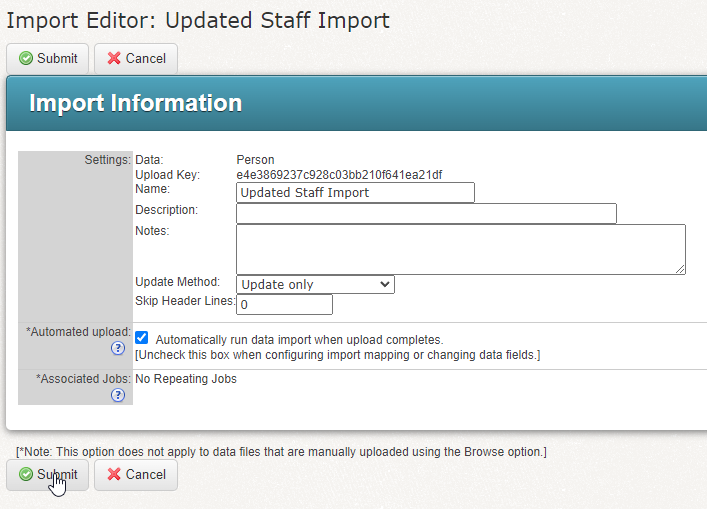Image resolution: width=707 pixels, height=509 pixels.
Task: Open the Update Method dropdown
Action: (x=315, y=285)
